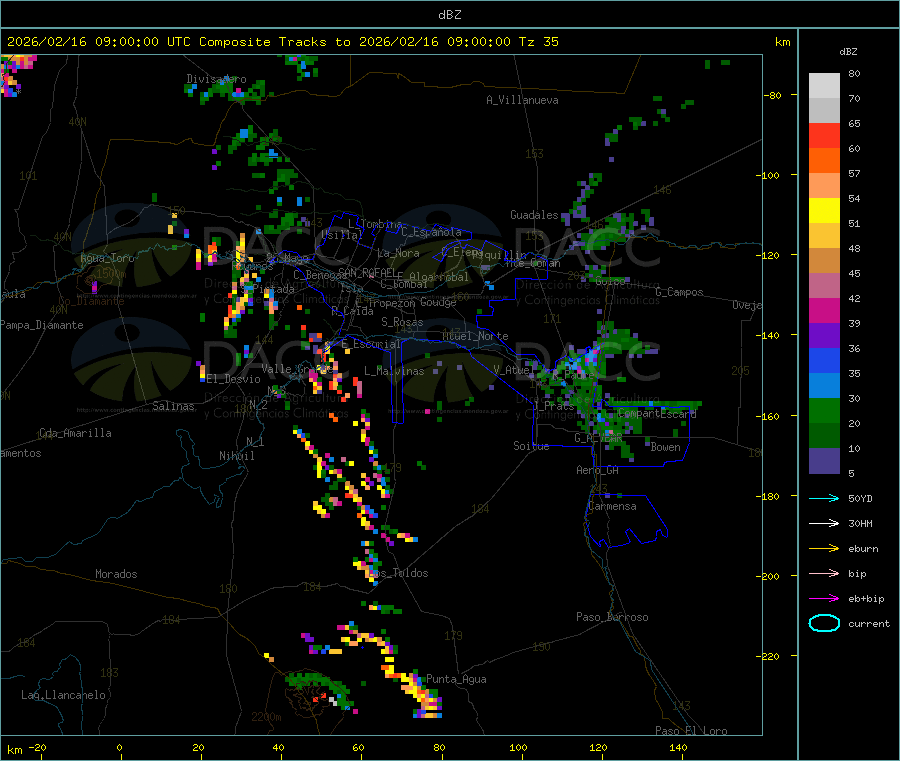Click the A_Villanueva map label

tap(522, 100)
